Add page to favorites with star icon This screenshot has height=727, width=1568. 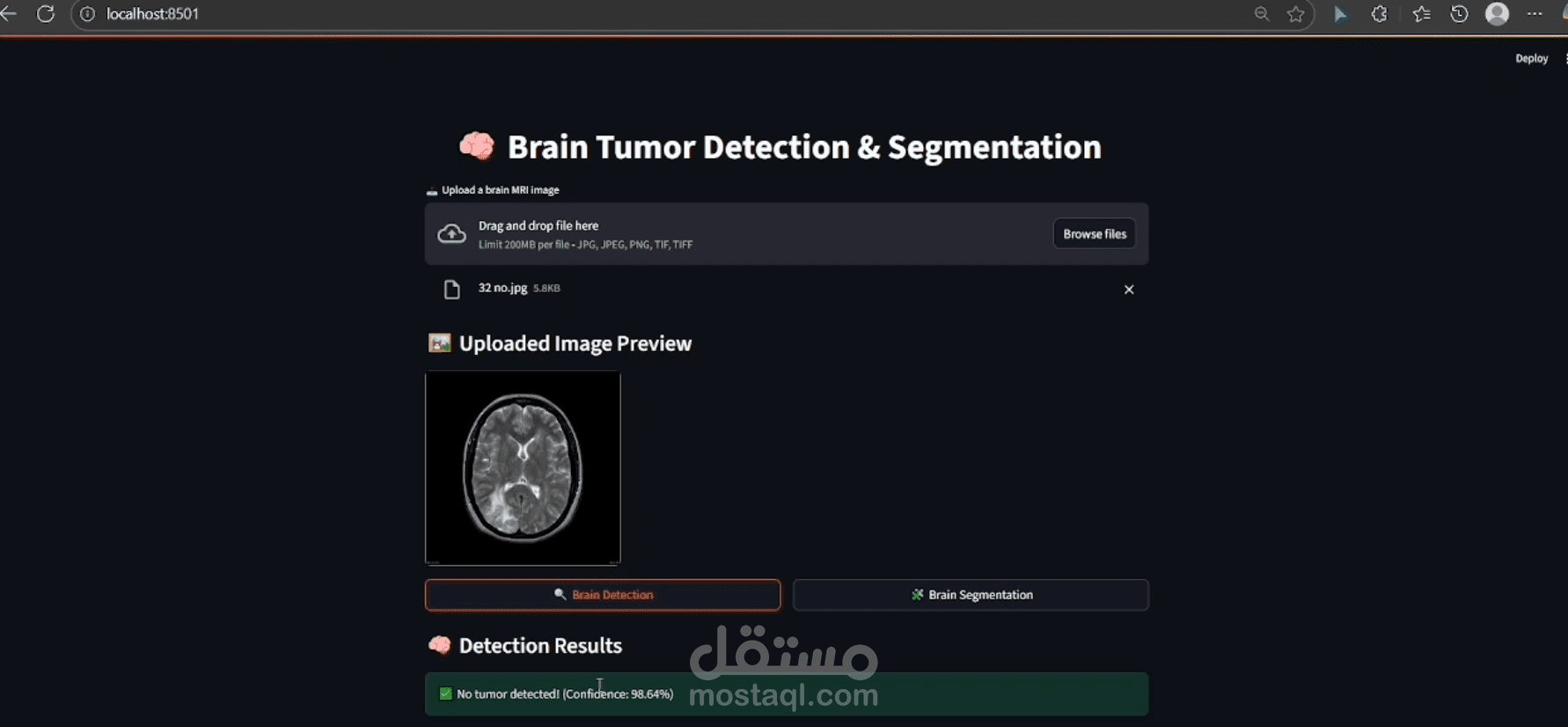(1296, 14)
